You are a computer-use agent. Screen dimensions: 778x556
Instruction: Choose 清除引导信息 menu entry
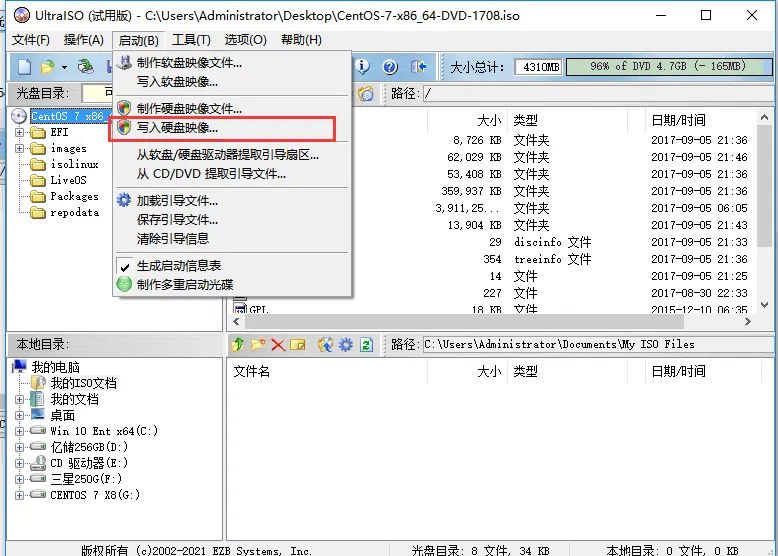tap(232, 239)
